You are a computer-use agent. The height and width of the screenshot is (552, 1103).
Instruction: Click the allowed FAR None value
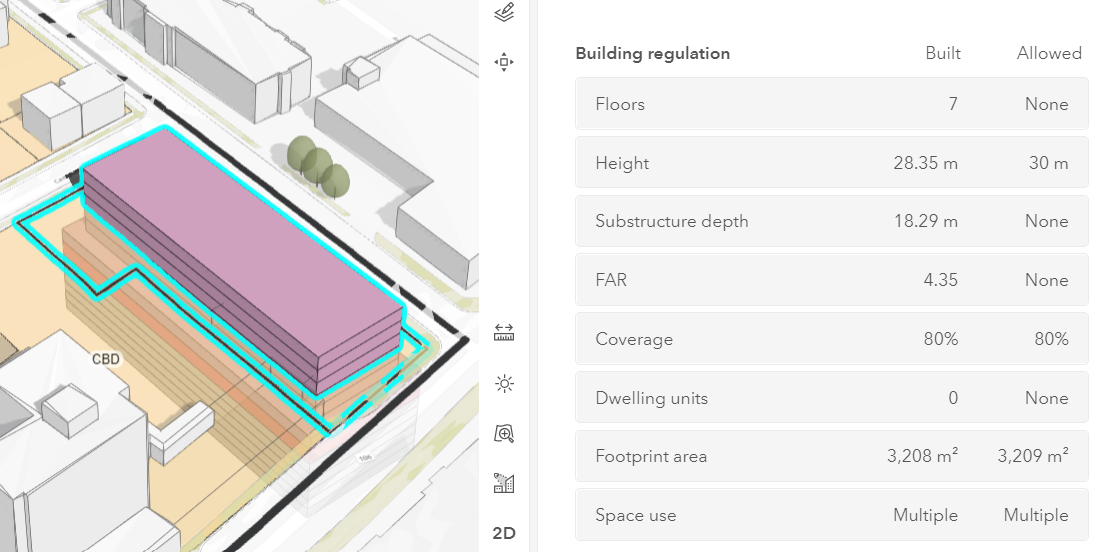click(1047, 280)
